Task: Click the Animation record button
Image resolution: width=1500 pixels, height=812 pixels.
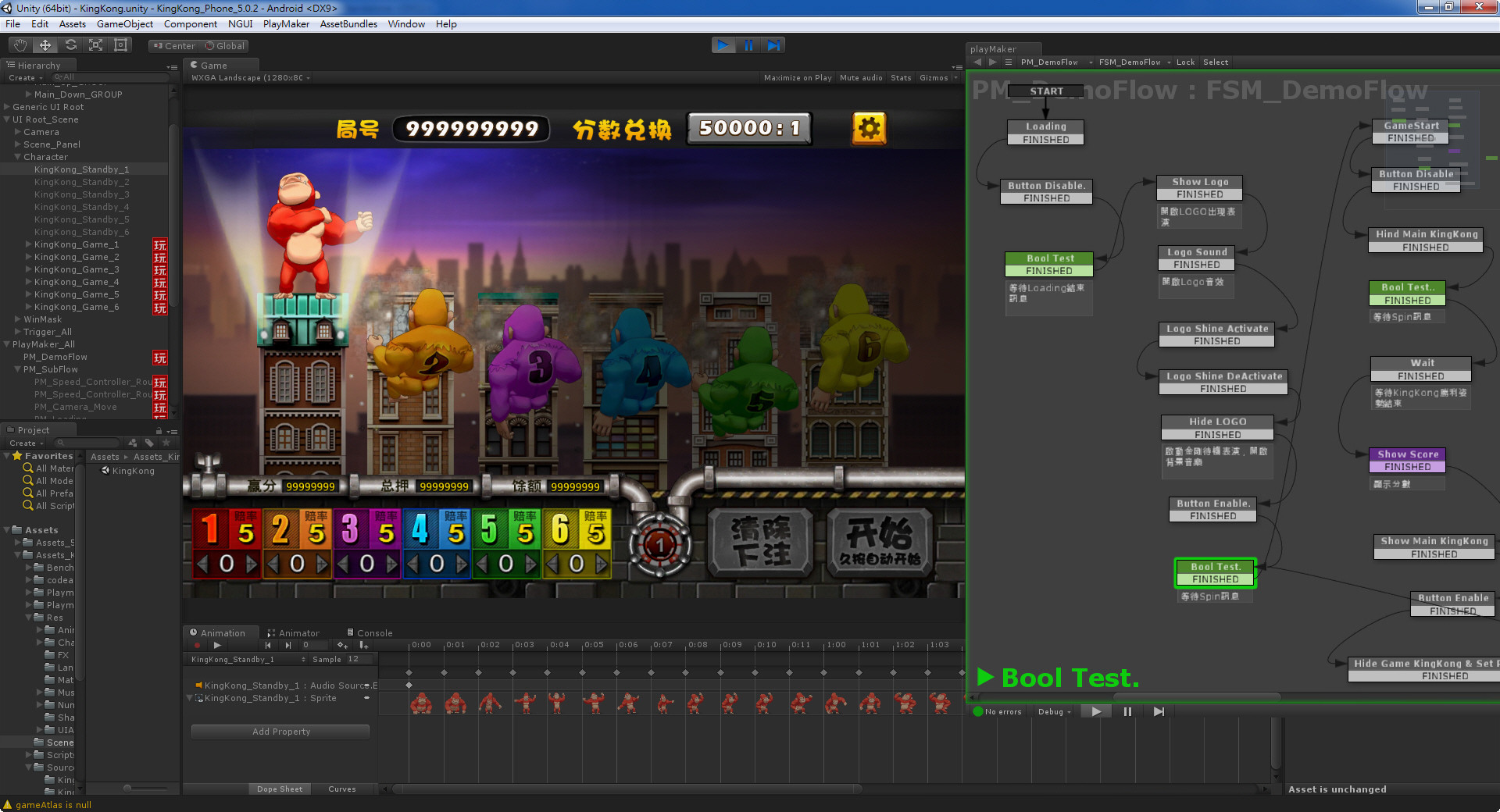Action: (197, 646)
